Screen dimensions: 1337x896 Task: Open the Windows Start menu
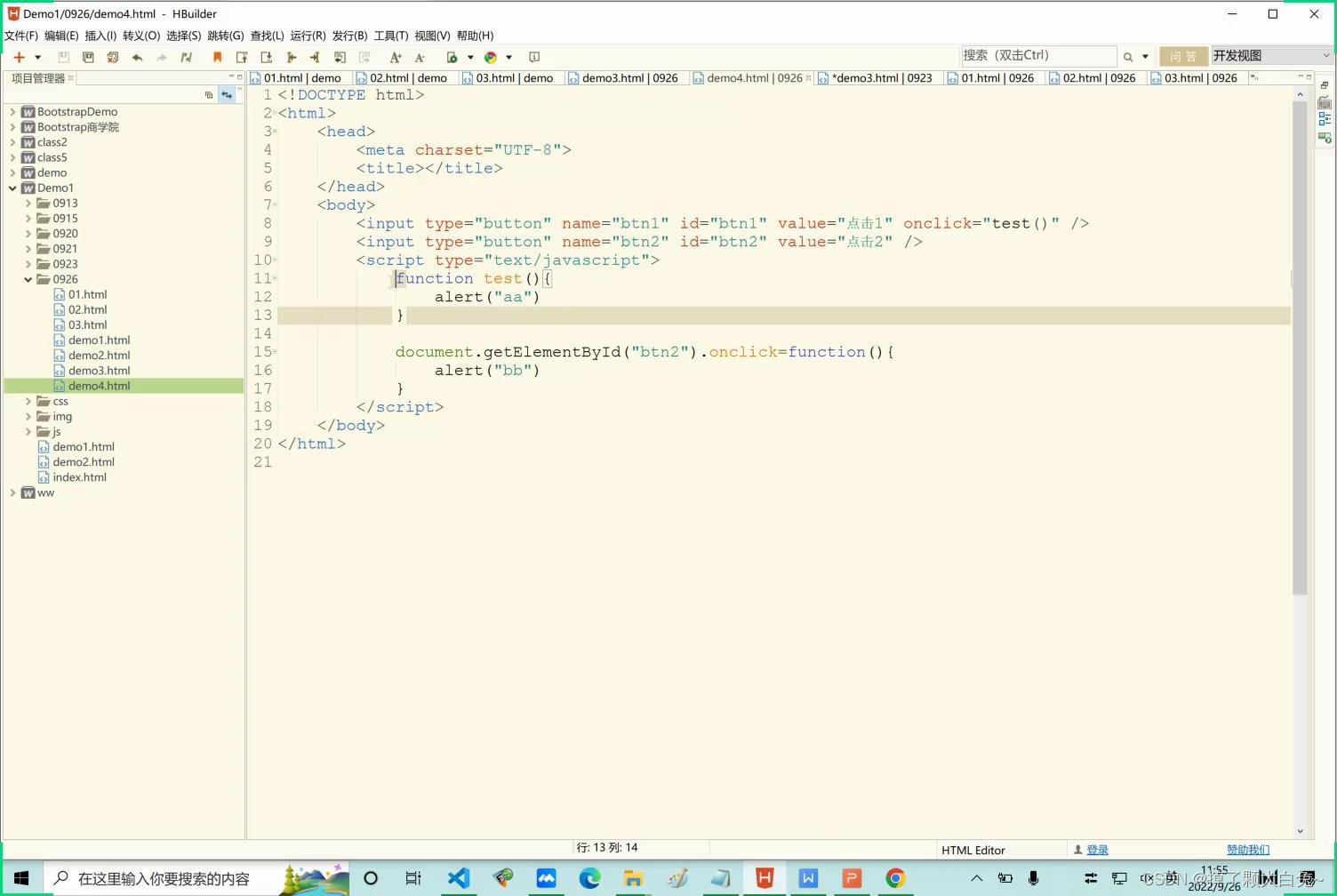coord(21,878)
